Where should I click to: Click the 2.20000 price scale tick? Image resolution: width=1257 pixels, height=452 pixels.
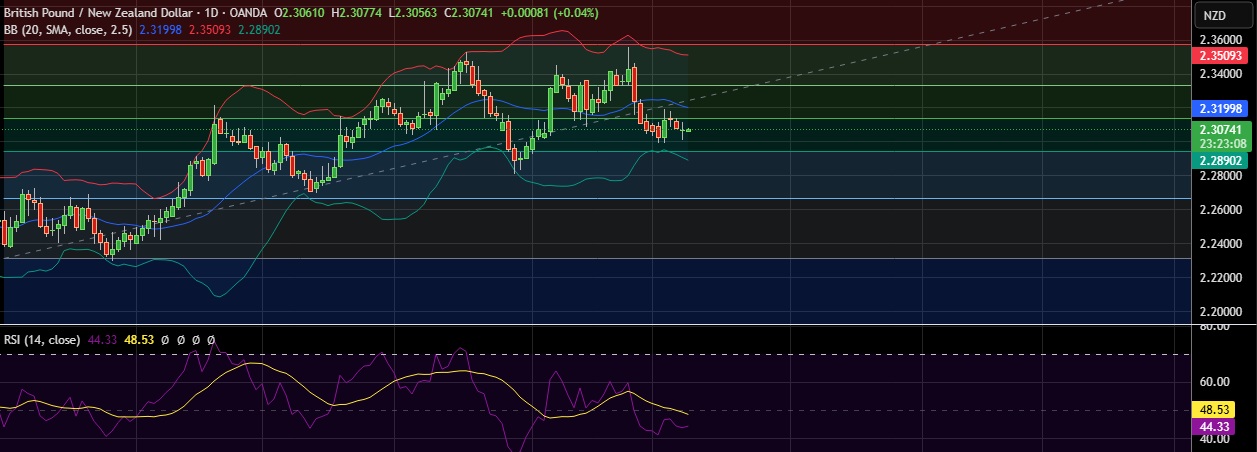coord(1222,312)
